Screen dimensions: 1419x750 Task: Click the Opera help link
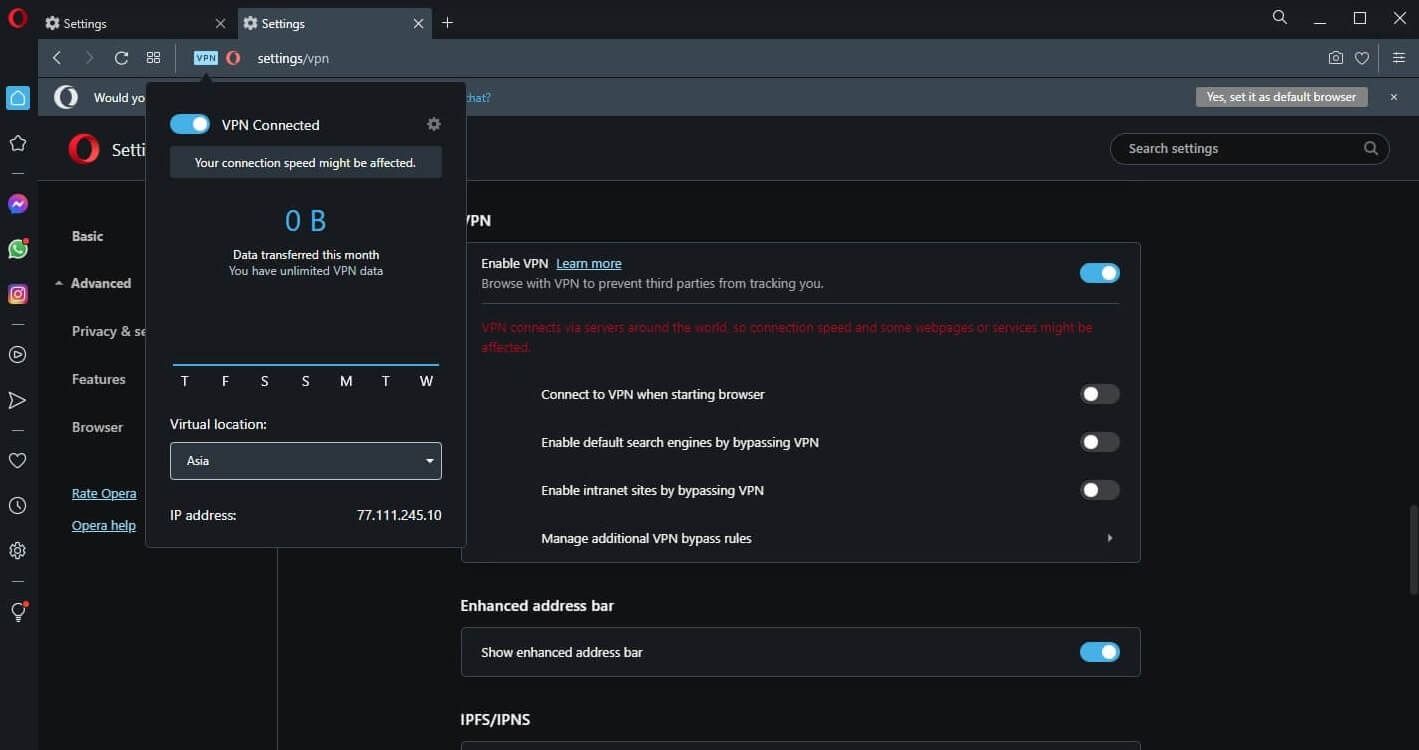(104, 525)
